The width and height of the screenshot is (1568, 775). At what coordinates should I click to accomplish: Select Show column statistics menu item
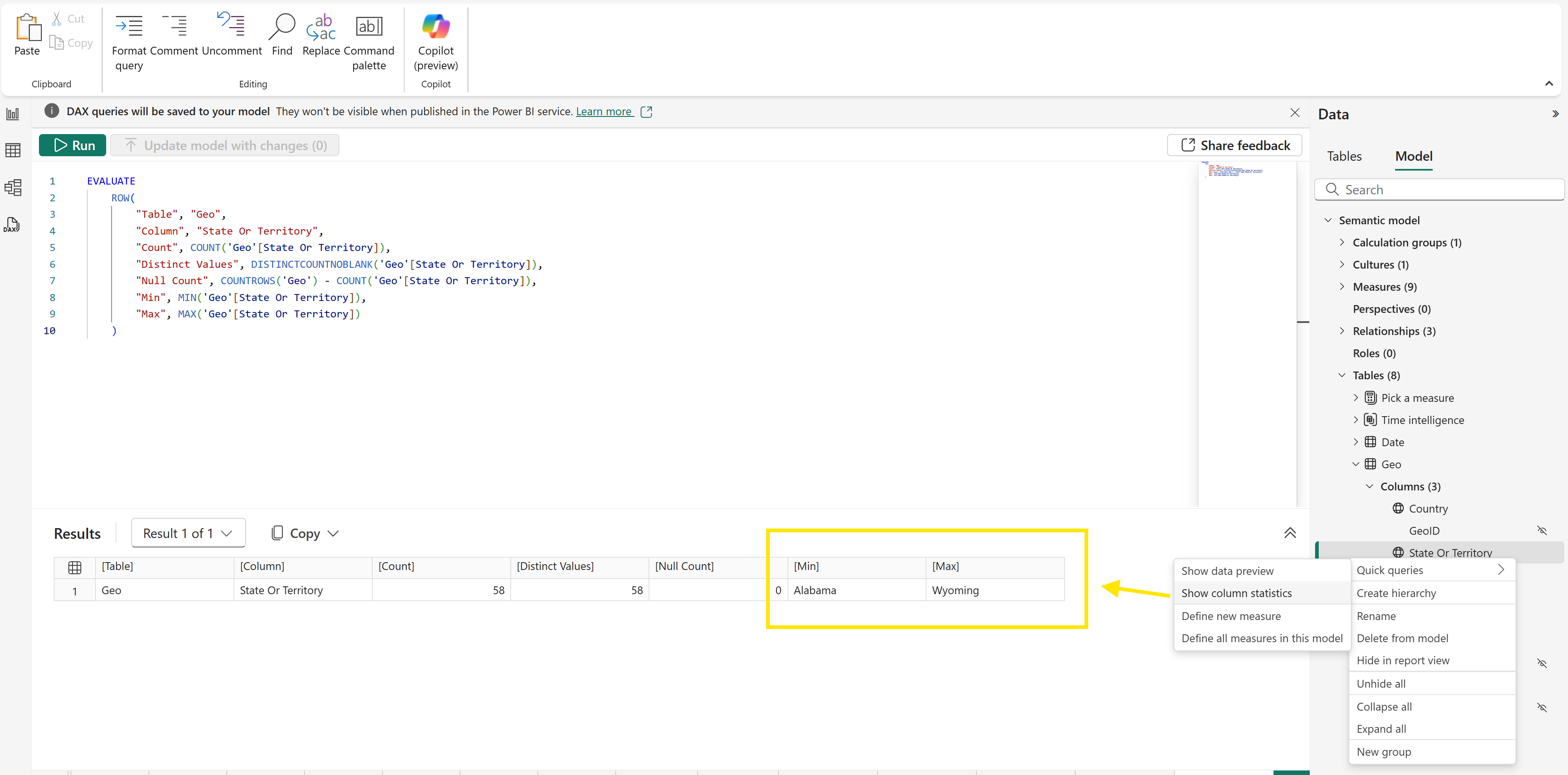(1236, 593)
